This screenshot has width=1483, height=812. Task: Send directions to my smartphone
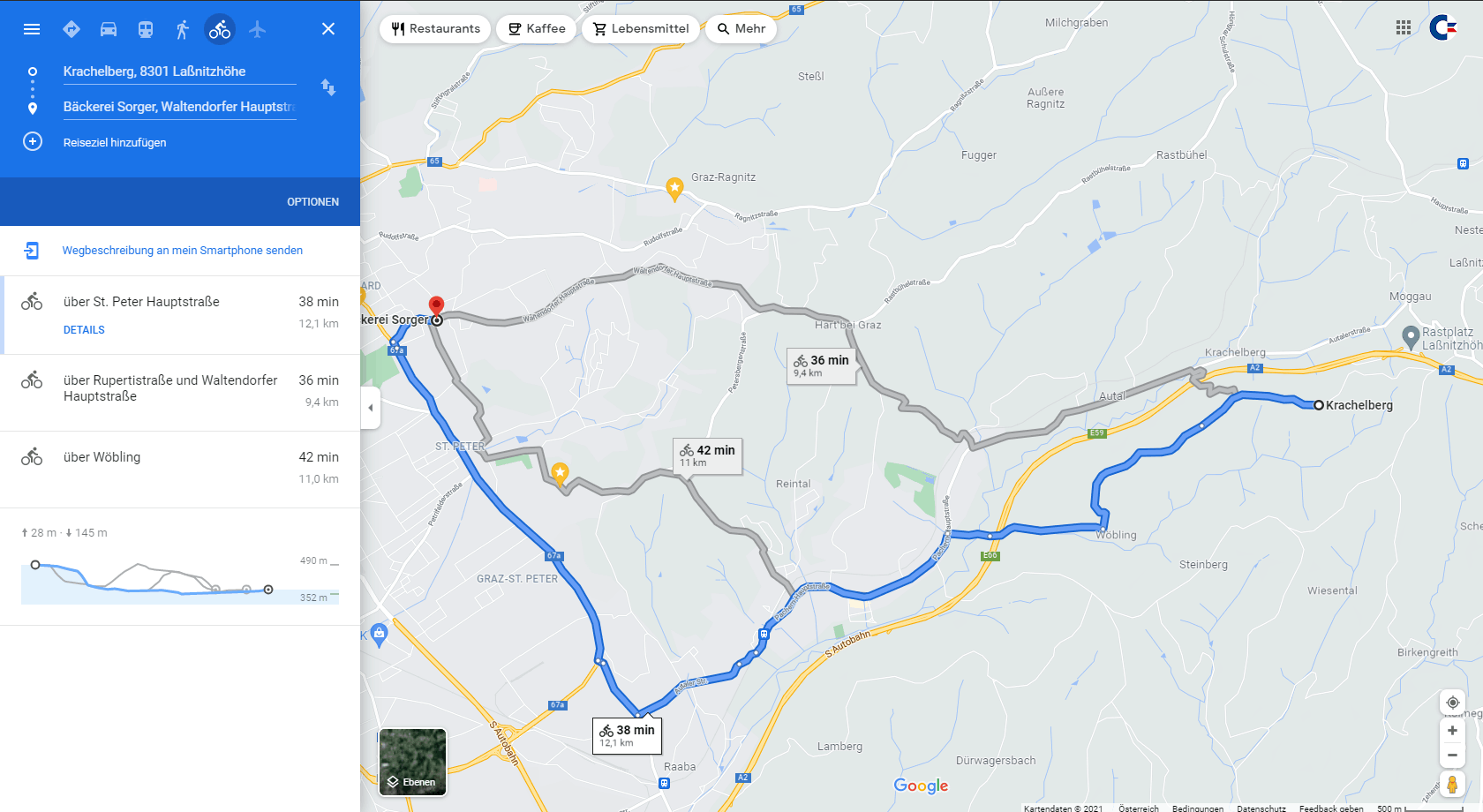tap(180, 251)
